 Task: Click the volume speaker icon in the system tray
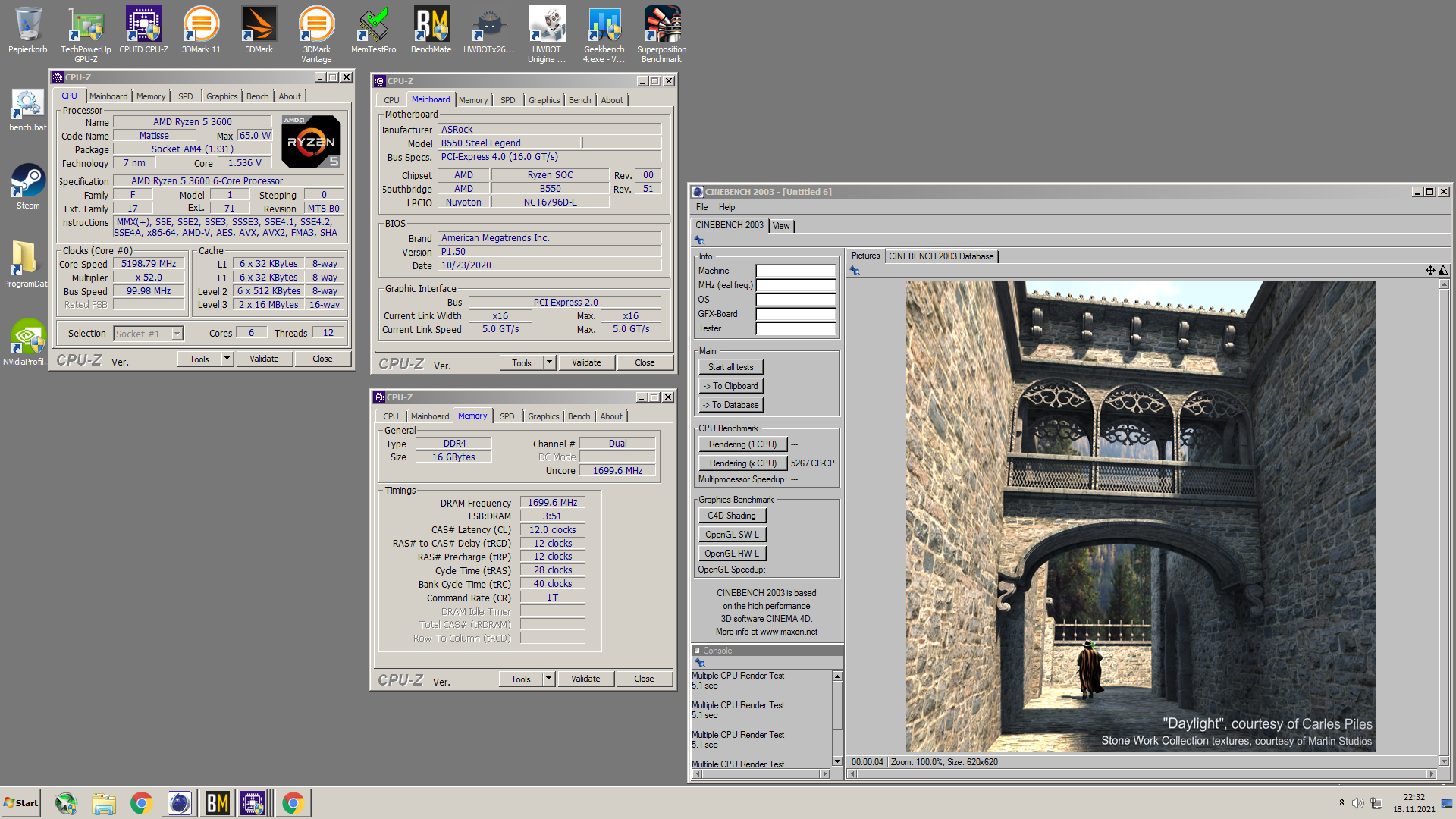tap(1357, 803)
